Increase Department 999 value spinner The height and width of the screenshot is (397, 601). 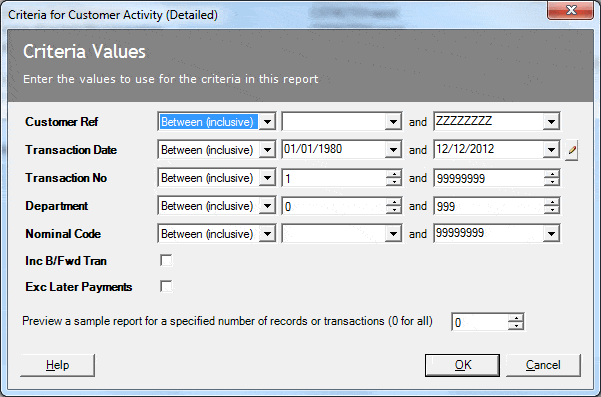coord(552,202)
